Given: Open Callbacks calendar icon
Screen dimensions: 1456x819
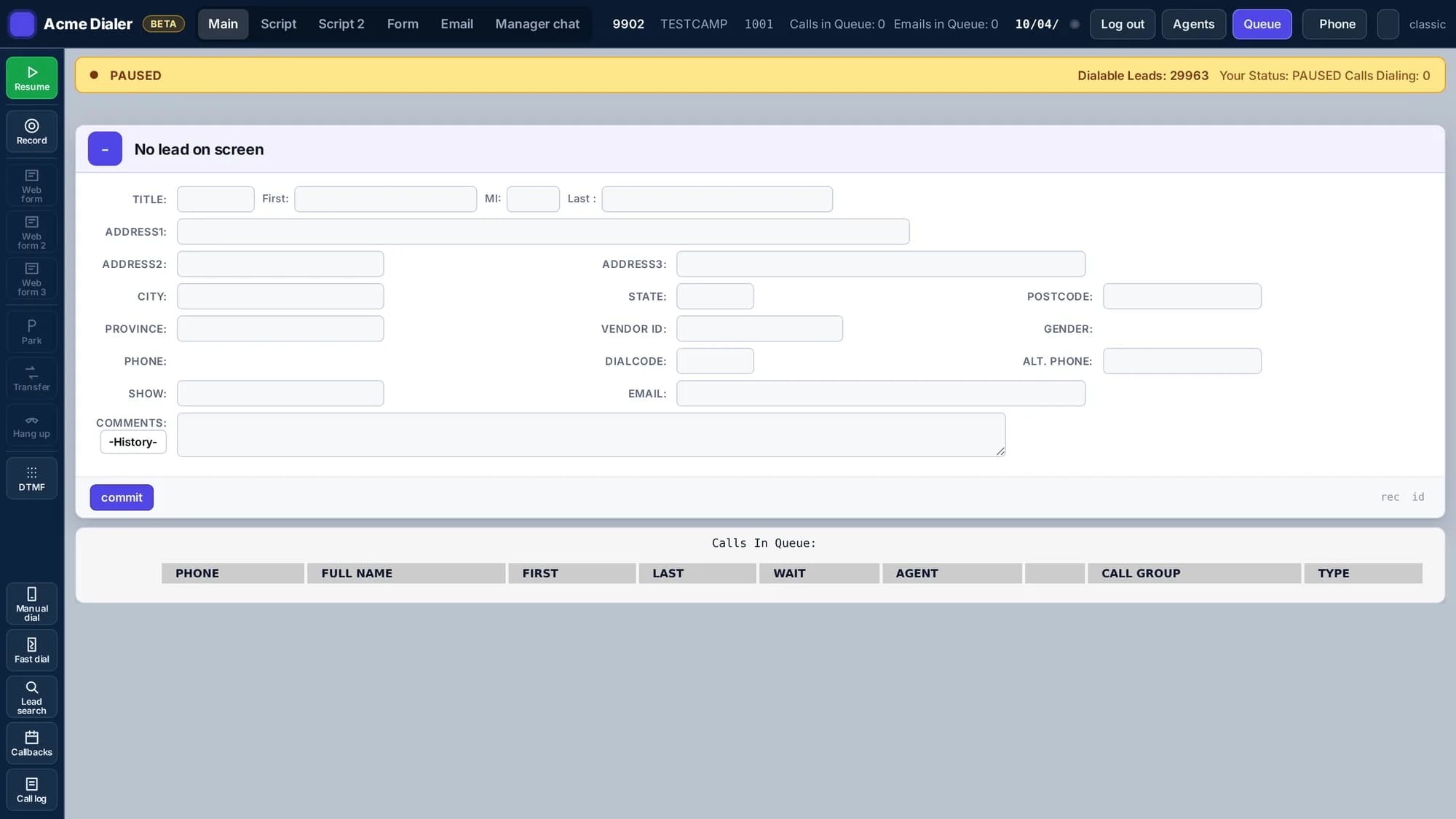Looking at the screenshot, I should [32, 743].
